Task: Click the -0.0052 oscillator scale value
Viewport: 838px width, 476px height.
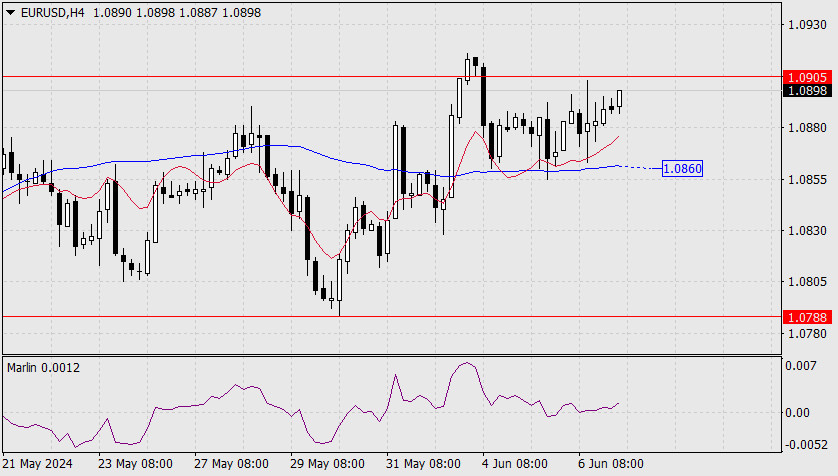Action: point(805,445)
